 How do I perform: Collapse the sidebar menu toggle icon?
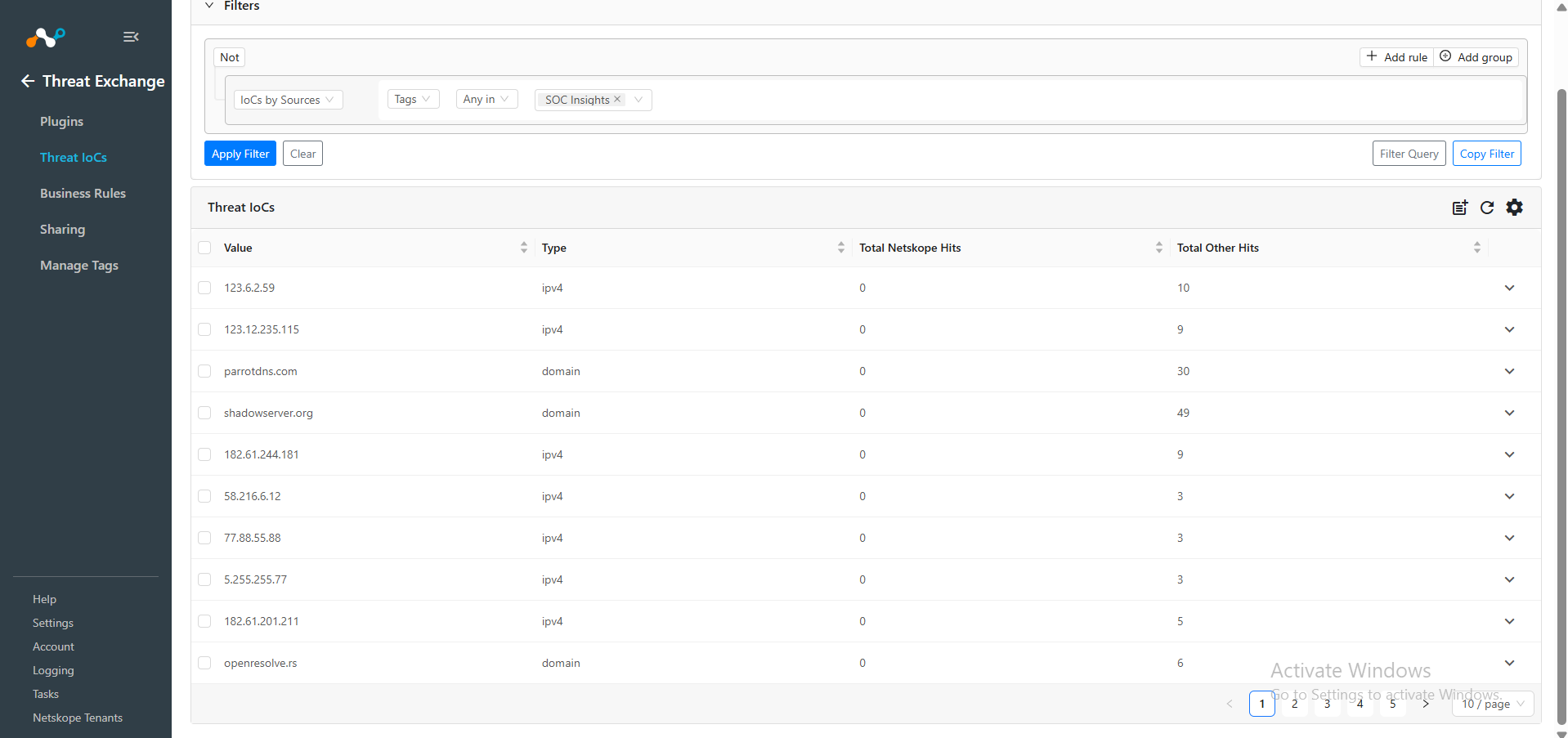tap(131, 37)
